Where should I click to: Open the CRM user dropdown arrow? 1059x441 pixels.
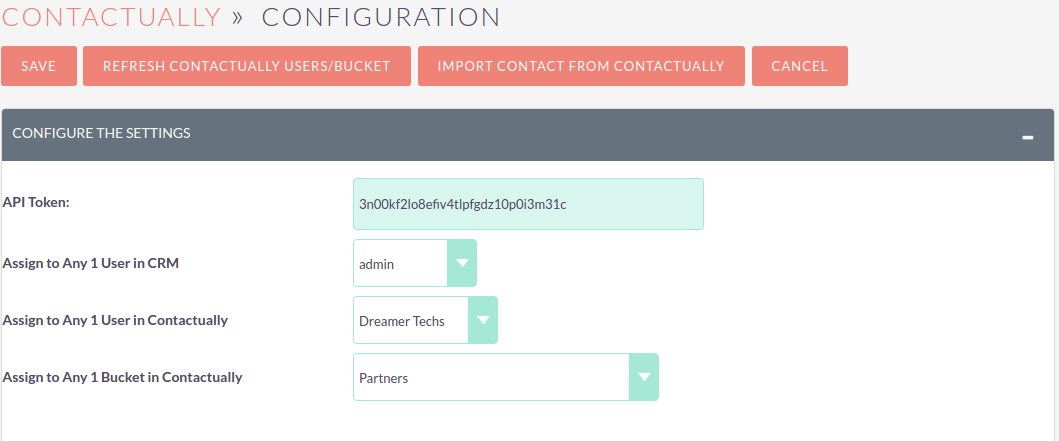462,263
